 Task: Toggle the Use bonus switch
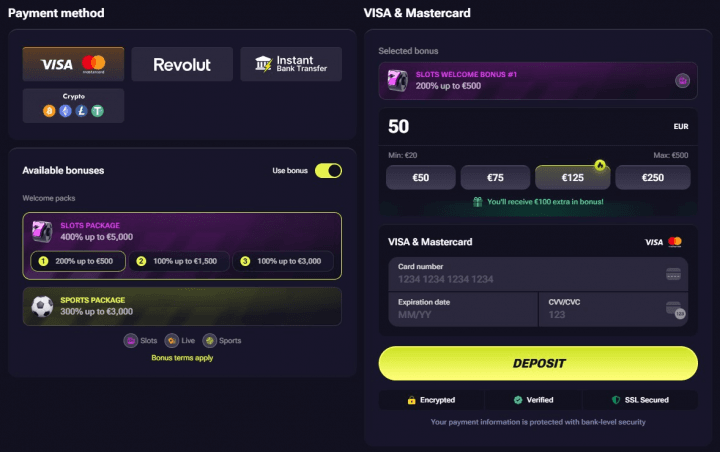(x=328, y=171)
